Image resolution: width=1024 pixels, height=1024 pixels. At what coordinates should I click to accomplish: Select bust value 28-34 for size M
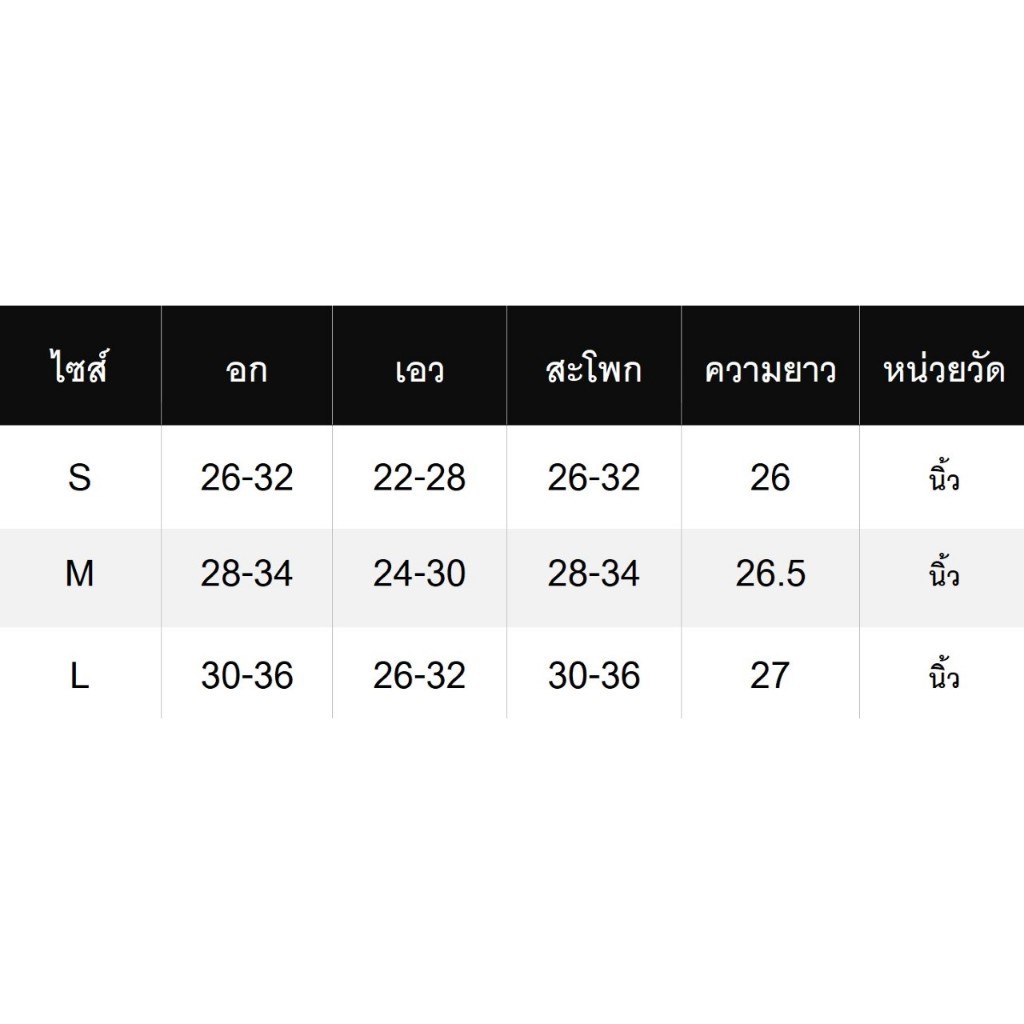pyautogui.click(x=247, y=574)
